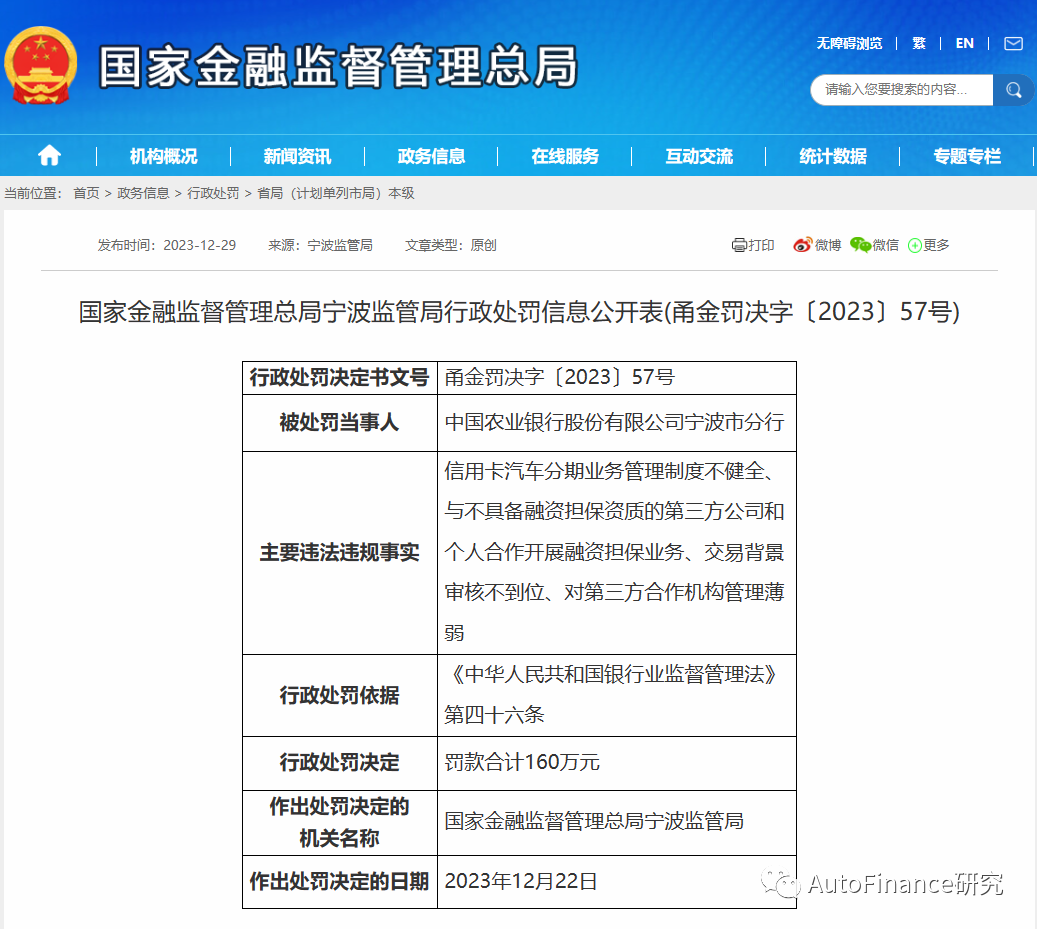Open the 新闻资讯 menu
1037x929 pixels.
pos(297,156)
